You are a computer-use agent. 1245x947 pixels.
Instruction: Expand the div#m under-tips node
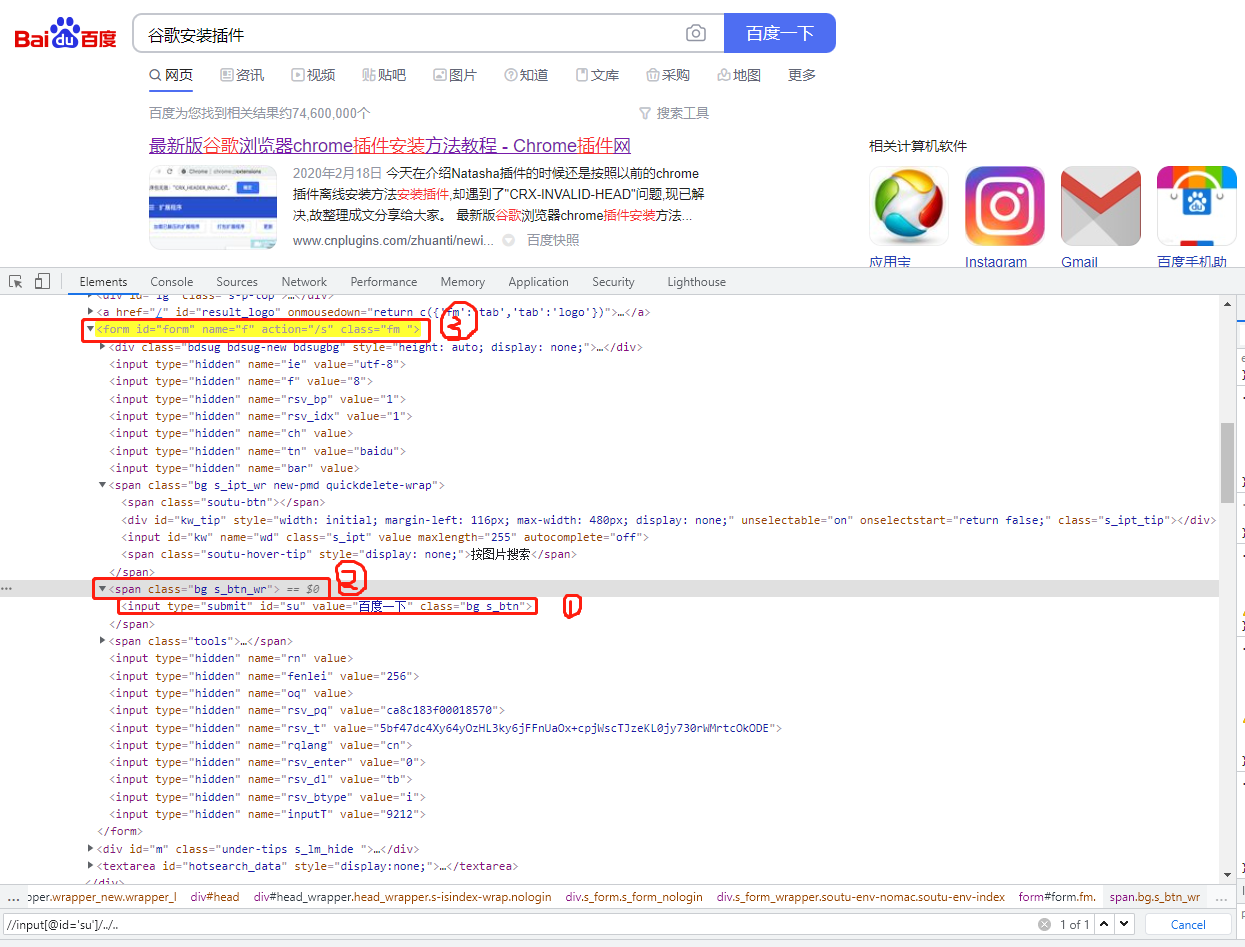click(x=90, y=848)
